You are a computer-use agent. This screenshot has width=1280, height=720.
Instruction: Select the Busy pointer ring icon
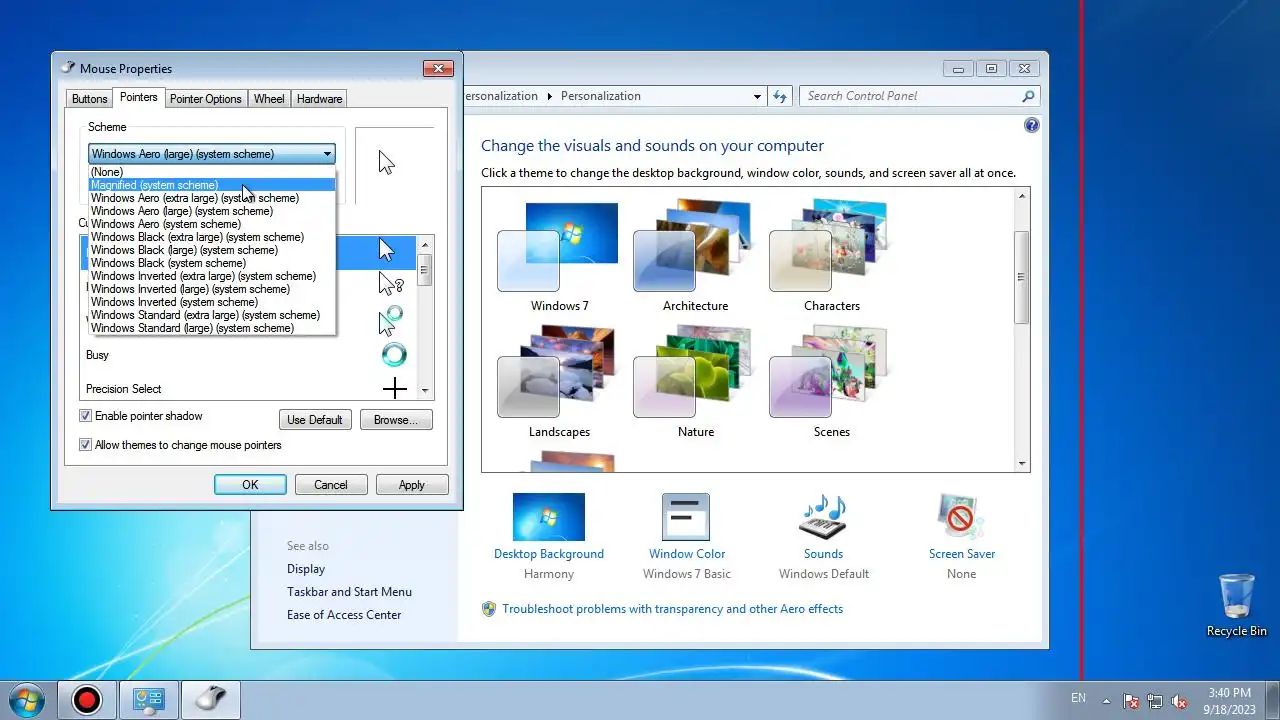point(394,354)
